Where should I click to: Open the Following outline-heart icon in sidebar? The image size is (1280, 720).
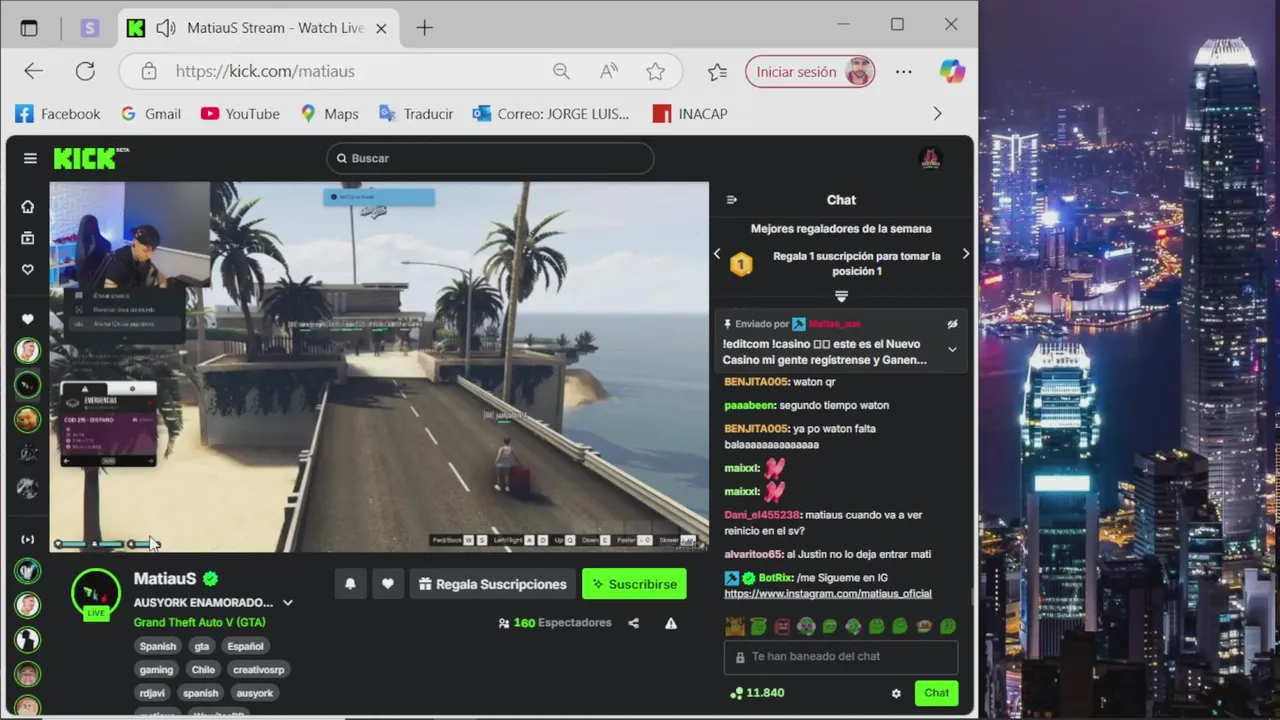[x=28, y=269]
